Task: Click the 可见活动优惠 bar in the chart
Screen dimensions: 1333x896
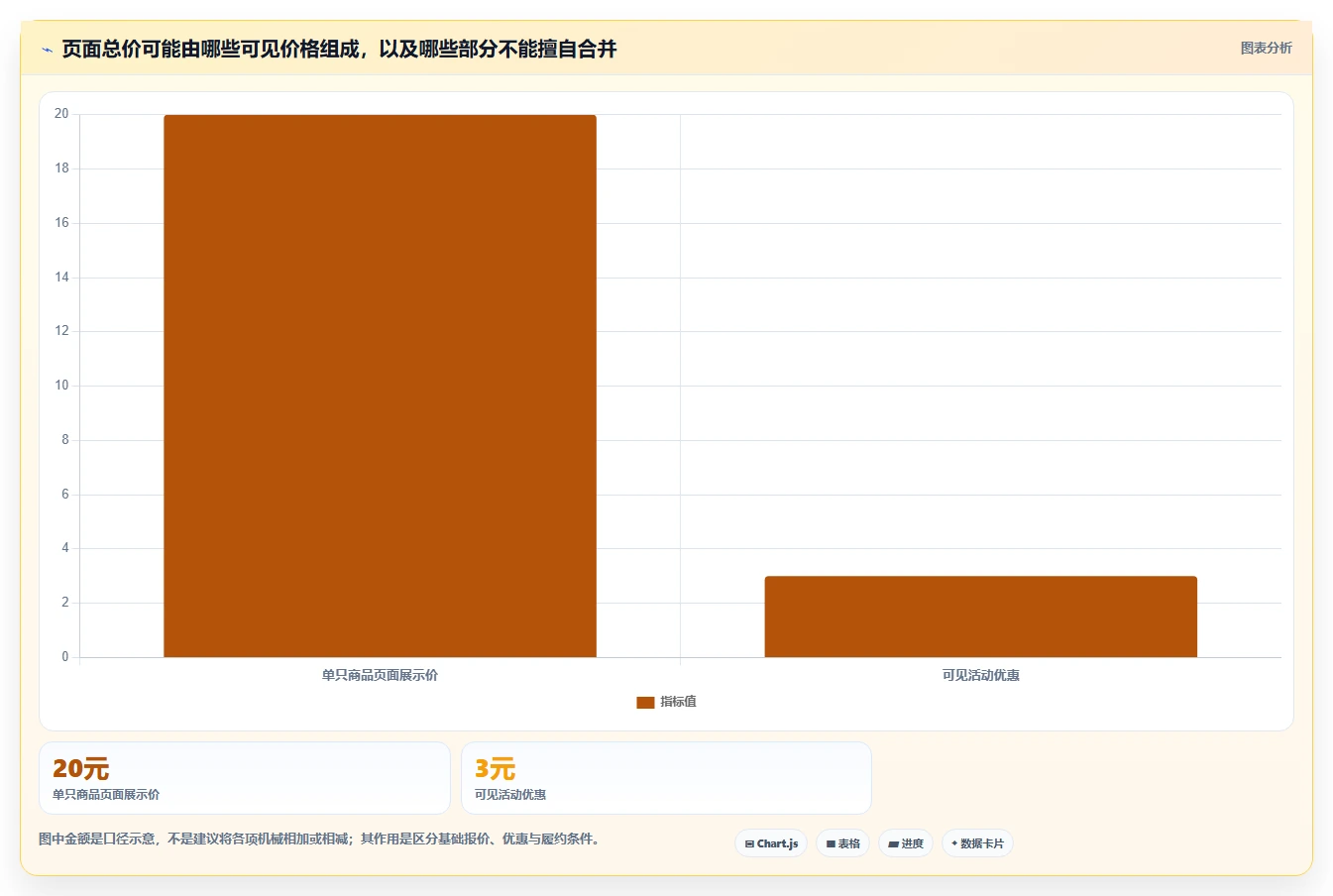Action: point(980,616)
